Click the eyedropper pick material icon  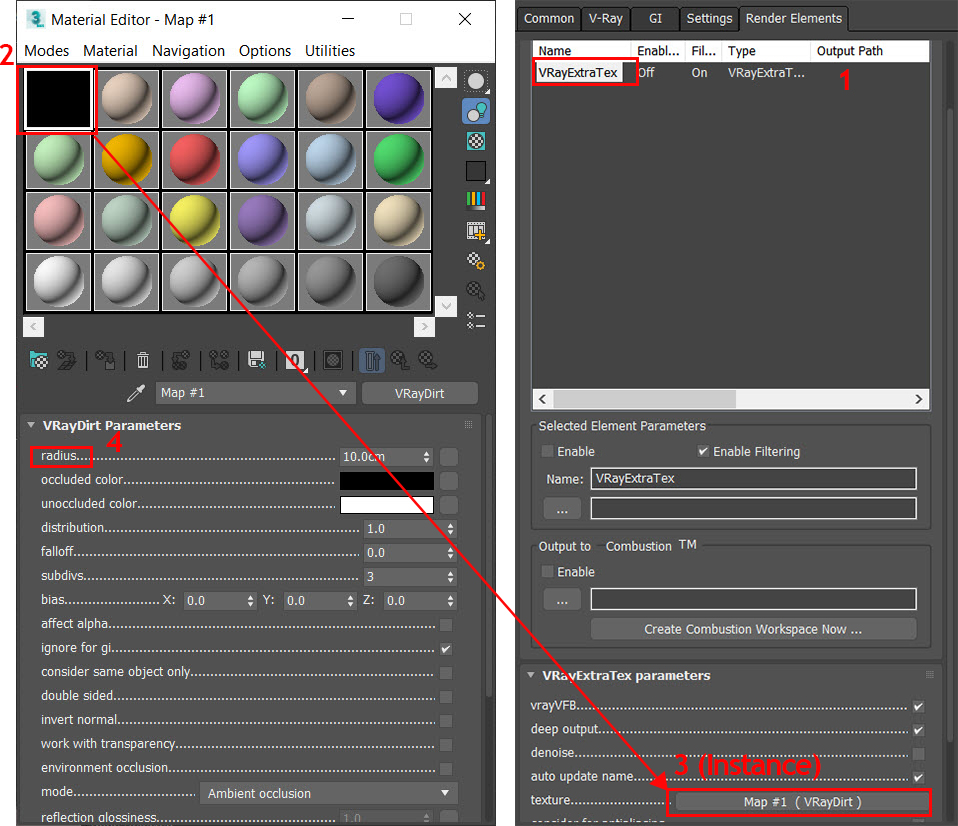(136, 393)
